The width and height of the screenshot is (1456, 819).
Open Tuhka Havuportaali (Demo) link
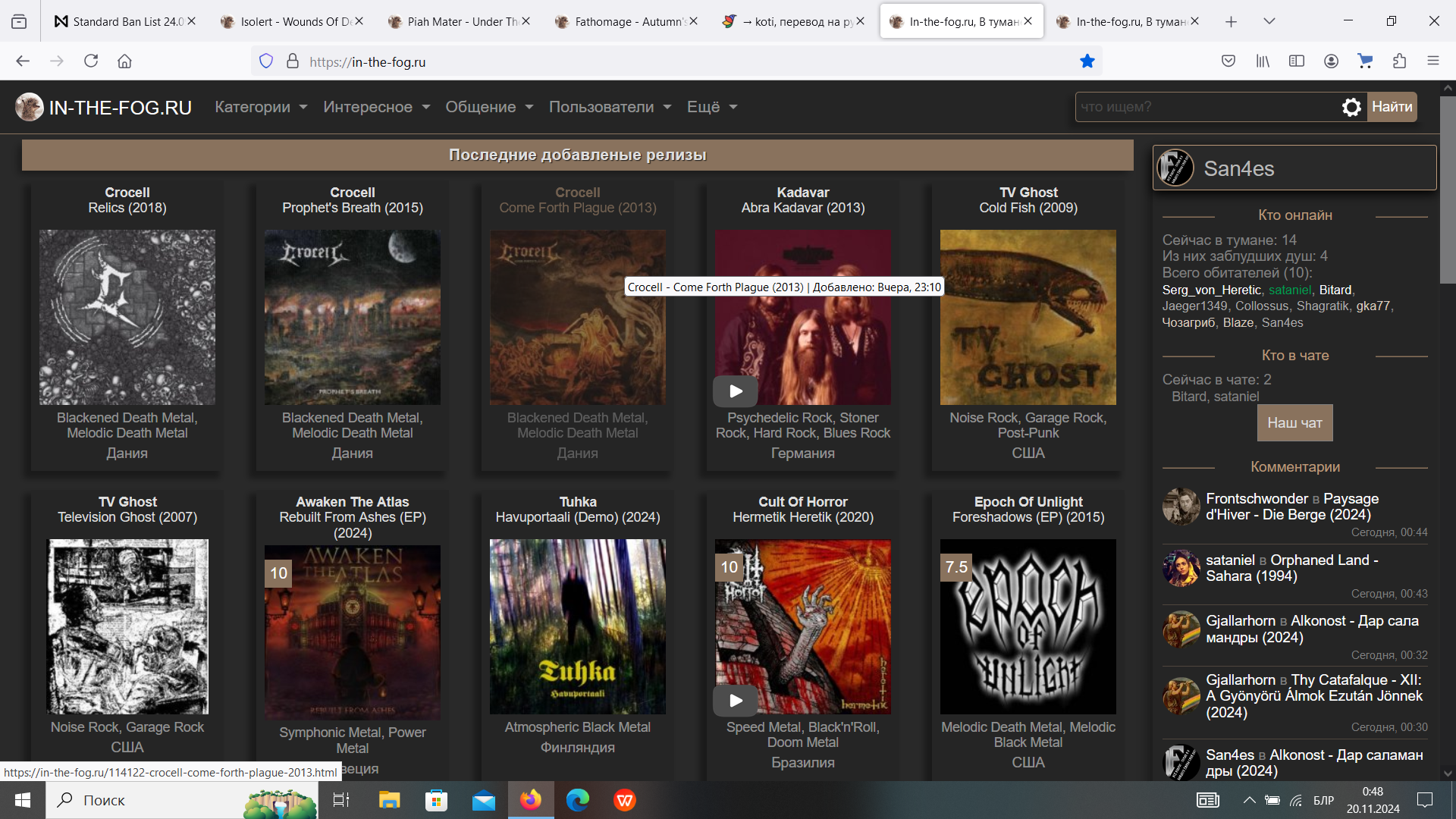click(578, 510)
